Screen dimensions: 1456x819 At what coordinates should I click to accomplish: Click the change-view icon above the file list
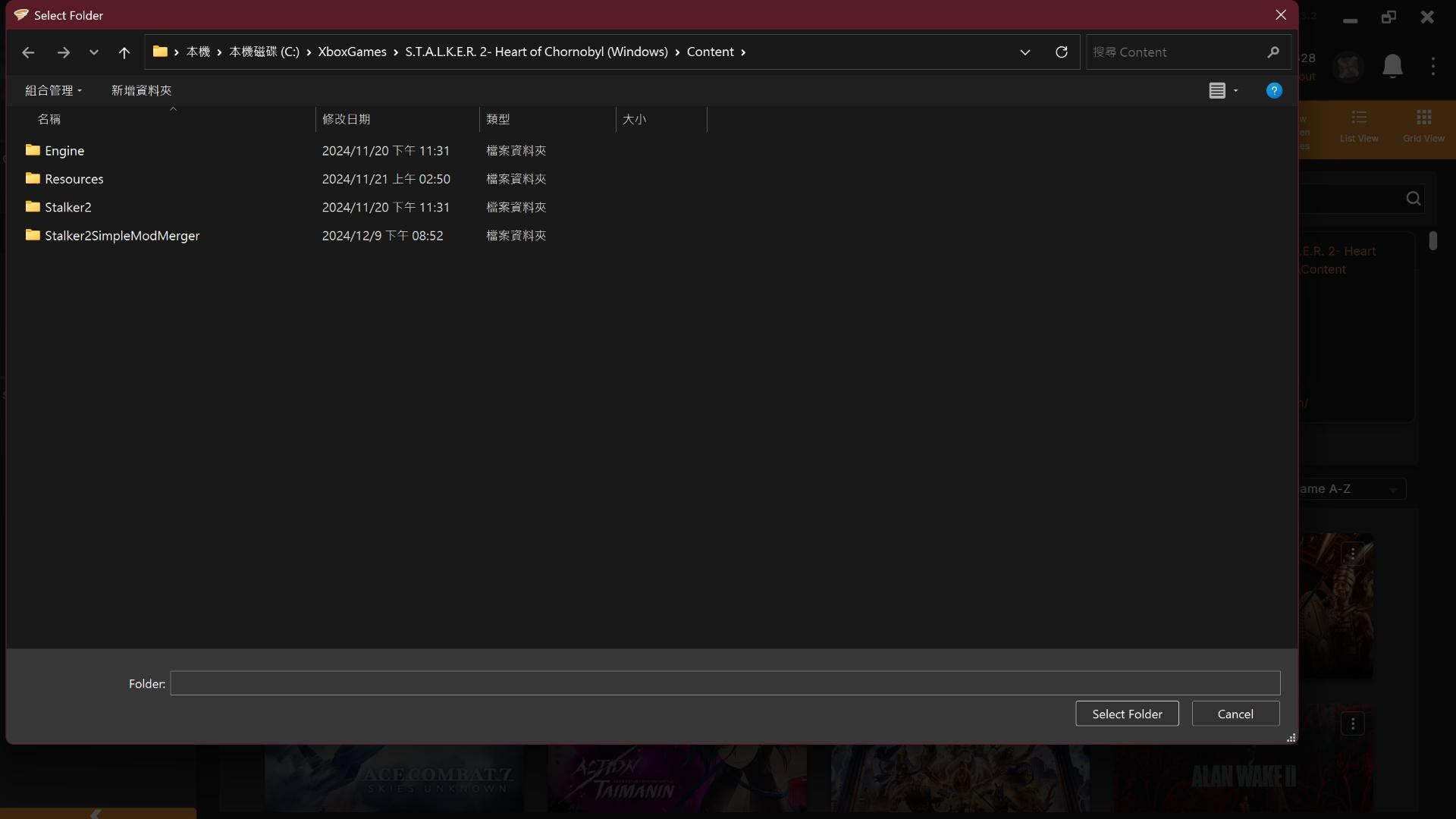pyautogui.click(x=1218, y=90)
